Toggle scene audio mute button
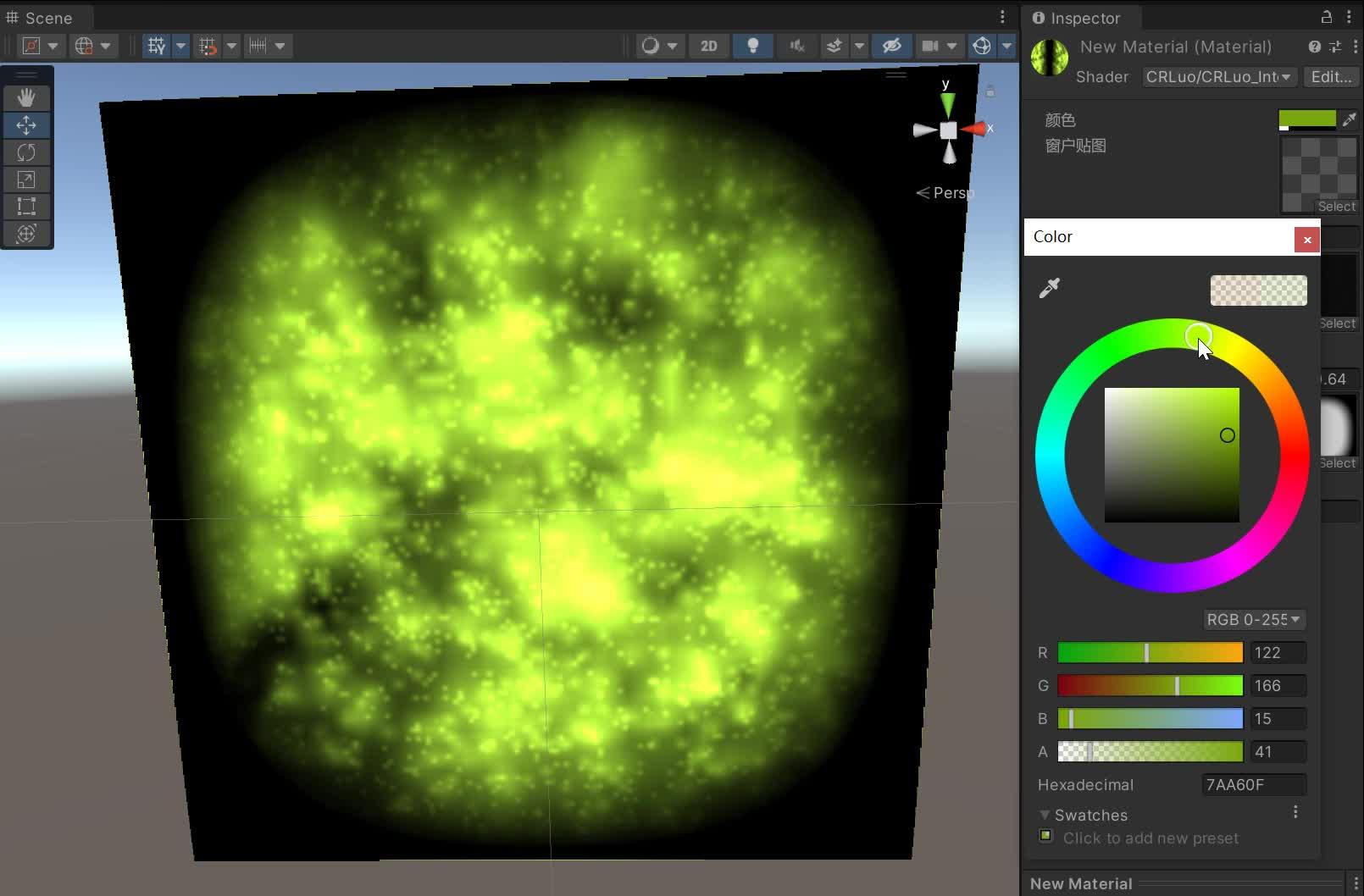This screenshot has width=1364, height=896. pyautogui.click(x=796, y=46)
